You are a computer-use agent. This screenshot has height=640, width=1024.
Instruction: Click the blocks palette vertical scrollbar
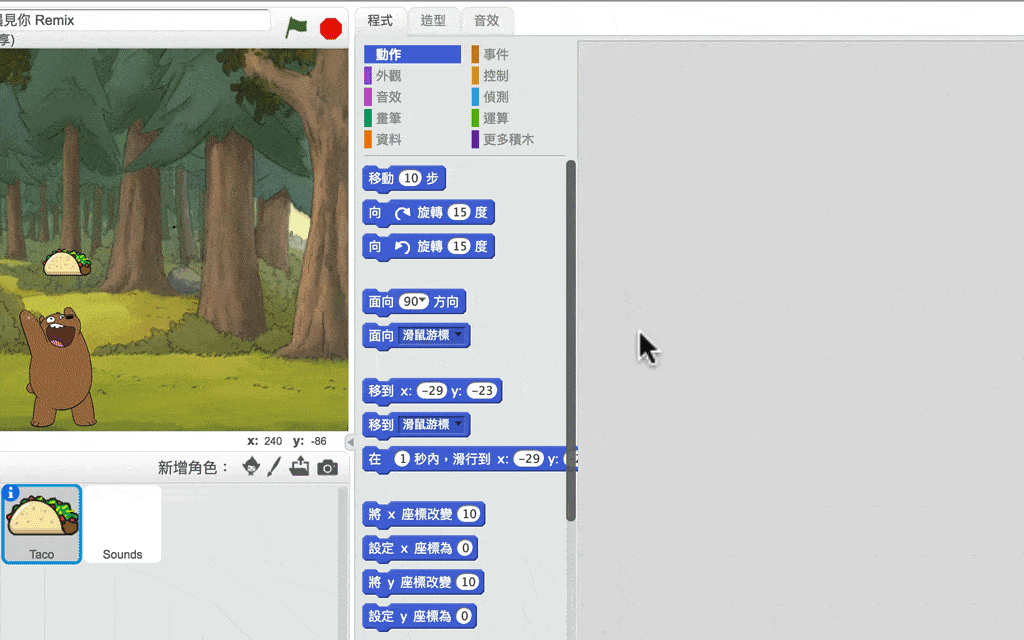pos(571,340)
